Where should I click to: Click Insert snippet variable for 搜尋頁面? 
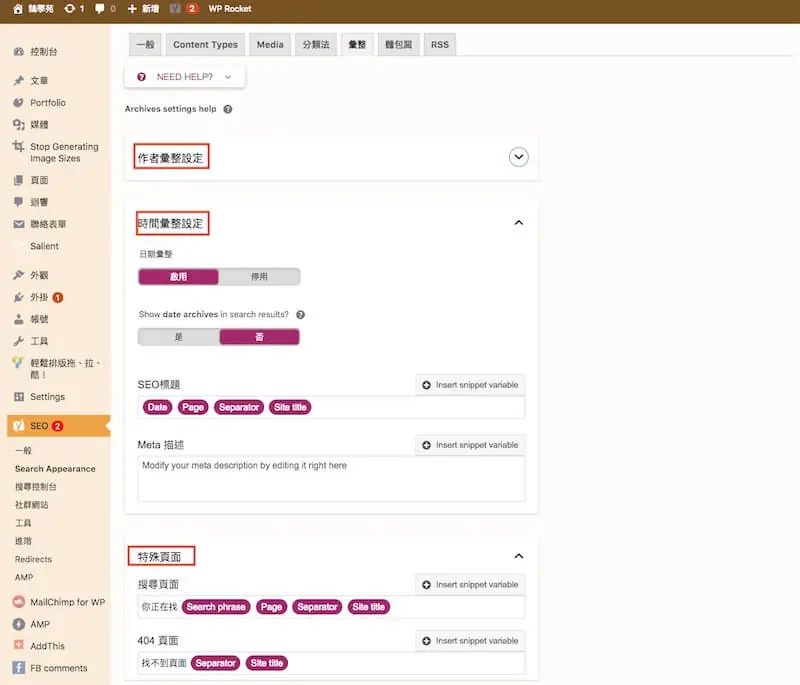point(470,585)
